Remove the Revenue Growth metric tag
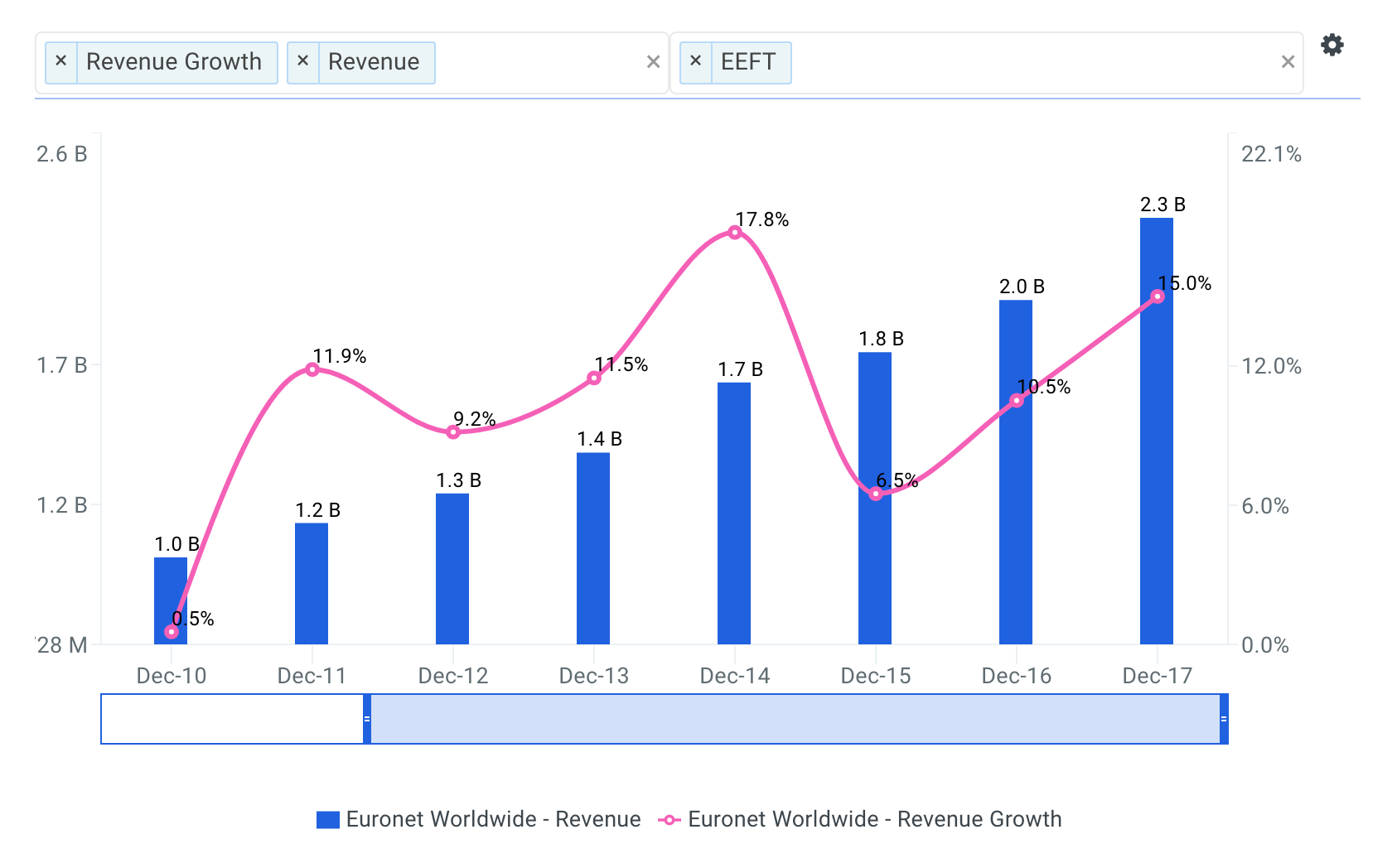Screen dimensions: 1397x868 pyautogui.click(x=60, y=61)
